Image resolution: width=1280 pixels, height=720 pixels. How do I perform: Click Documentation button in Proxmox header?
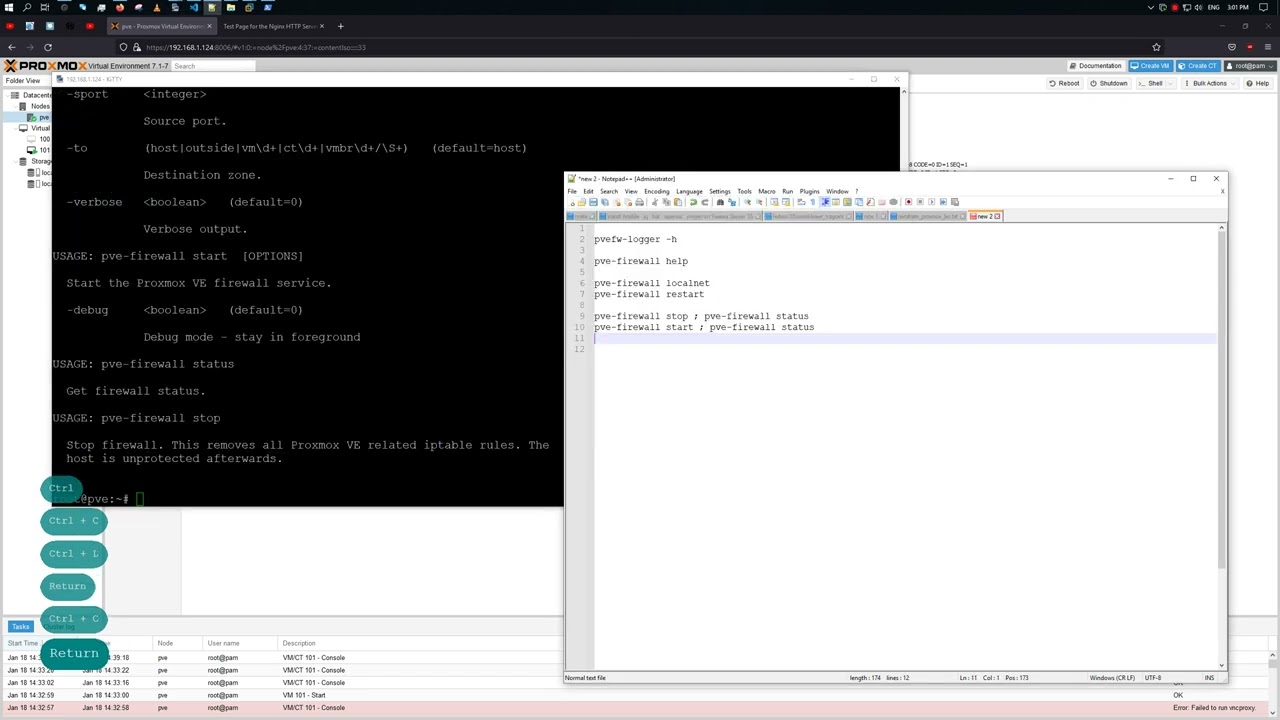(1095, 66)
